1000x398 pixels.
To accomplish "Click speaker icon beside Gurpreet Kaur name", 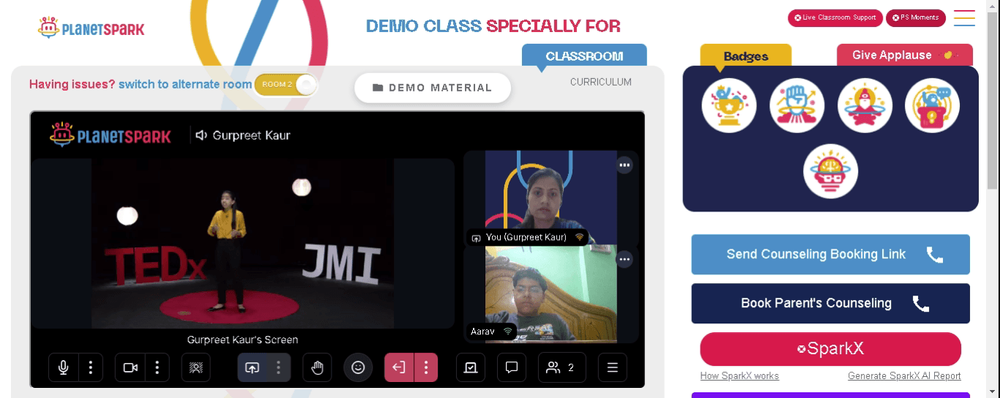I will [202, 135].
